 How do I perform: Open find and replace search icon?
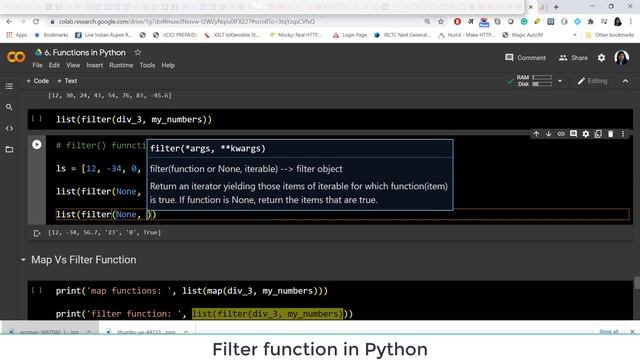9,107
